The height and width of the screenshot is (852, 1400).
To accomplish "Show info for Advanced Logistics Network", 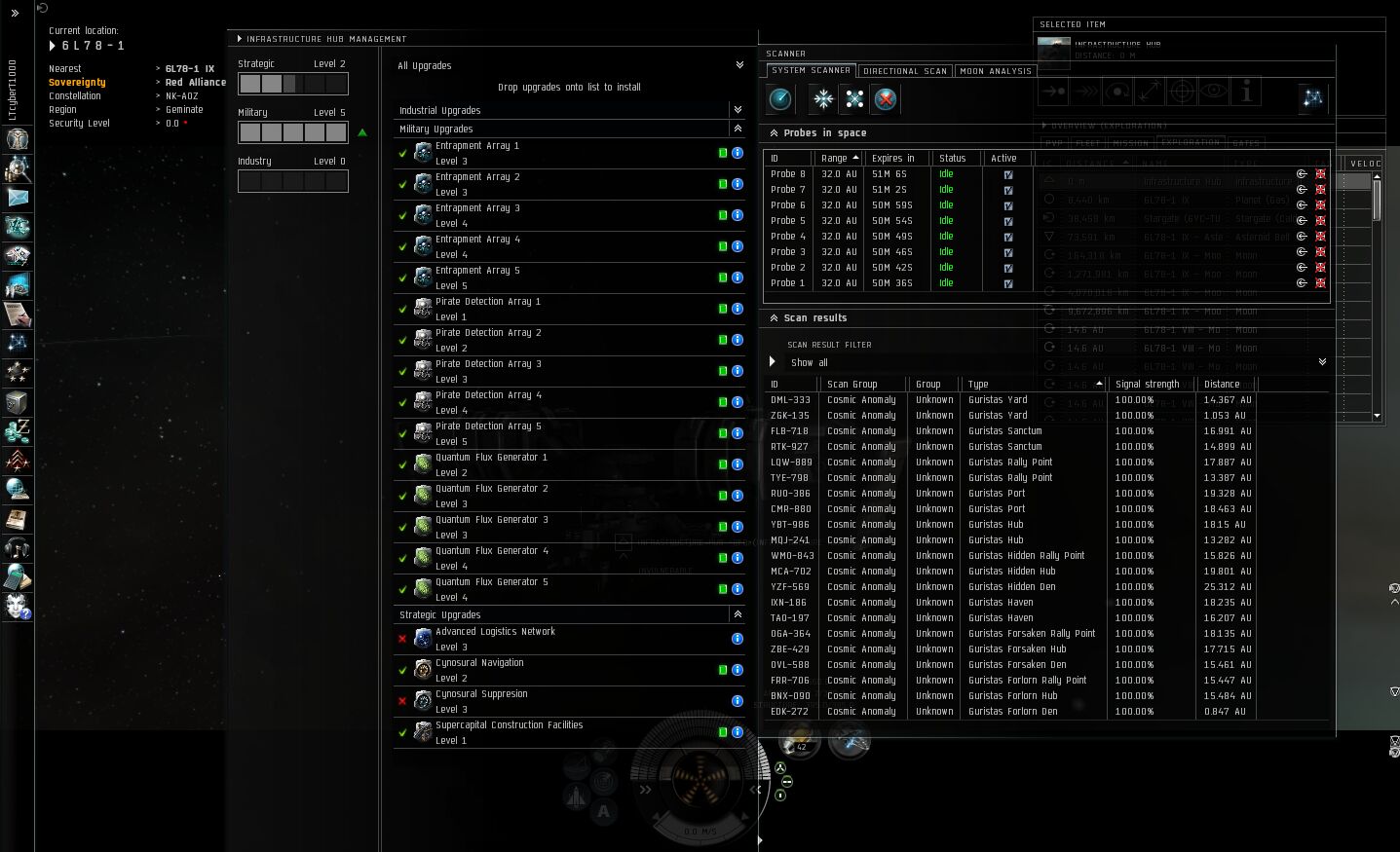I will pos(738,639).
